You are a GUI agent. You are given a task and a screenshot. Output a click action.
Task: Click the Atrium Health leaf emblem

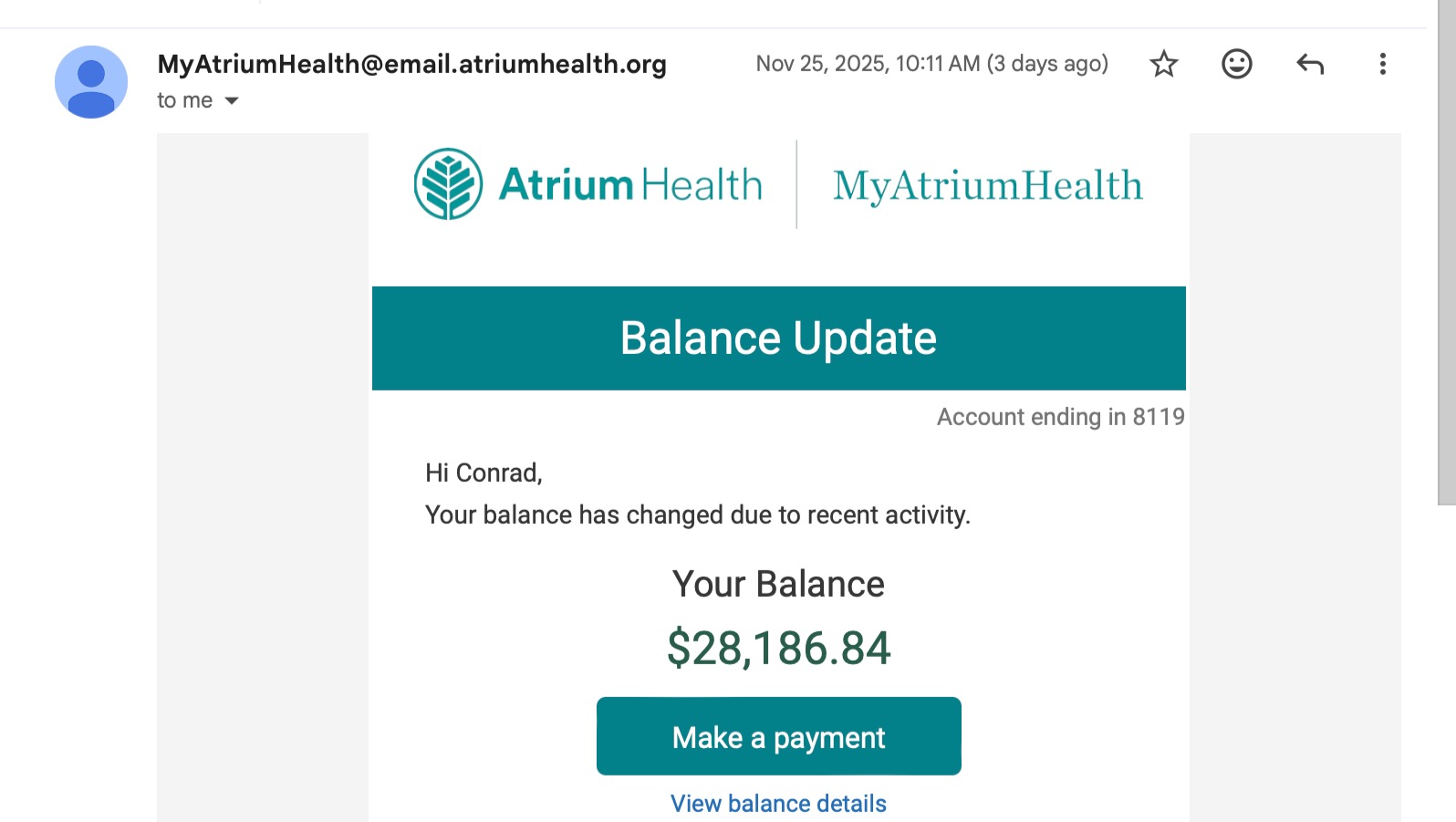tap(448, 184)
